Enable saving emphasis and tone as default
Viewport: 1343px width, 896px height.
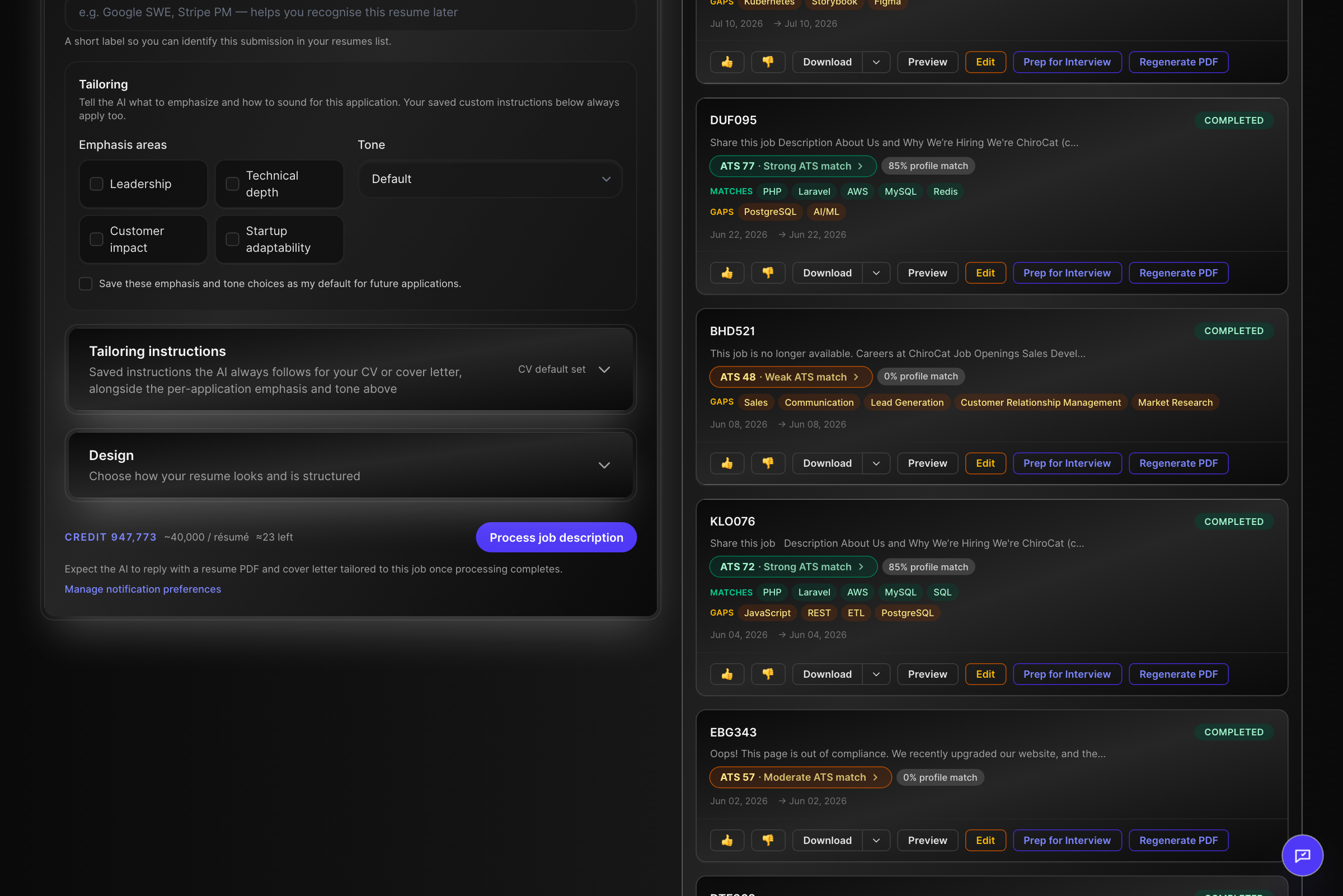click(x=86, y=283)
